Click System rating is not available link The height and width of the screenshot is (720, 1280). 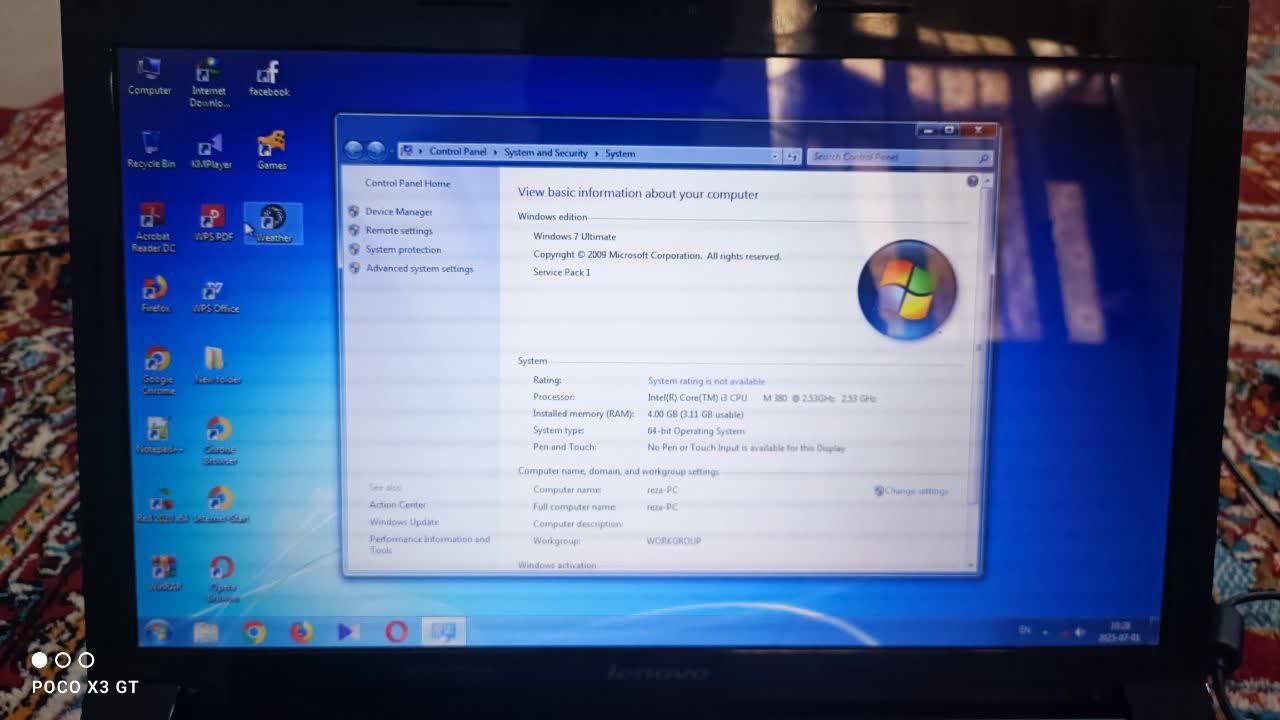706,381
